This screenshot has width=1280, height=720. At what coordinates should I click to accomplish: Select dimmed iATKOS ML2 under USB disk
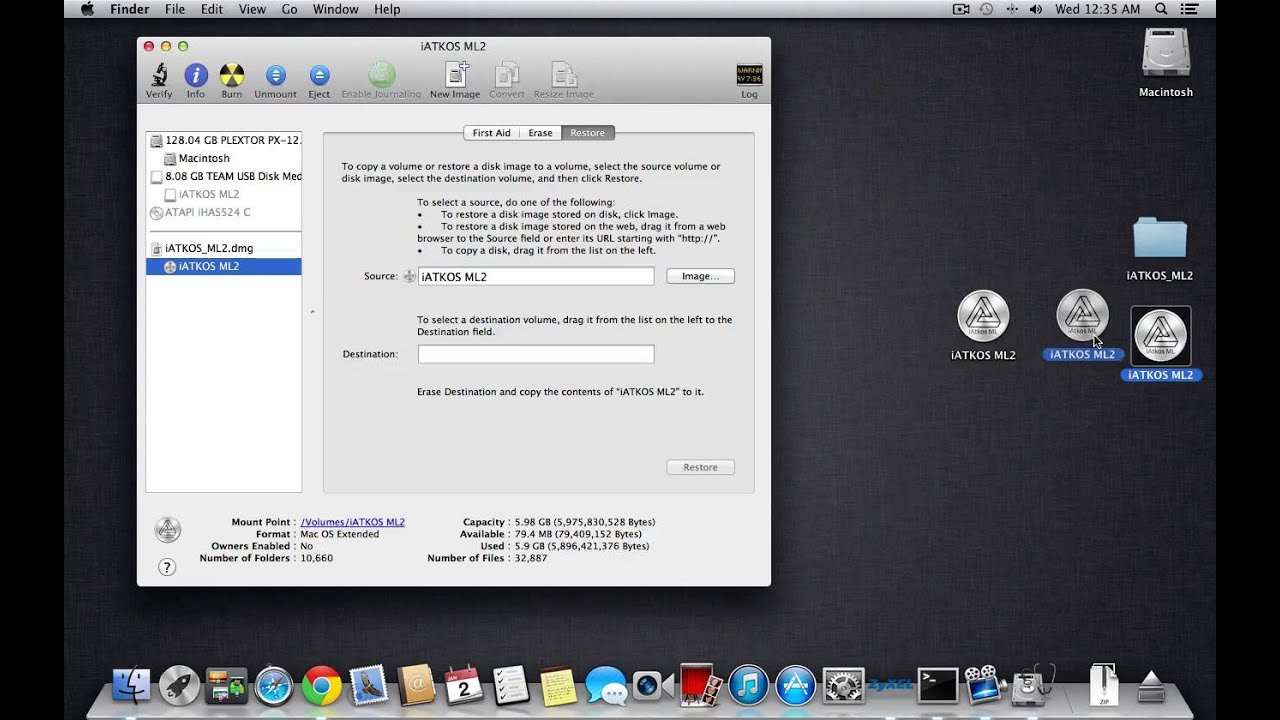pyautogui.click(x=224, y=194)
